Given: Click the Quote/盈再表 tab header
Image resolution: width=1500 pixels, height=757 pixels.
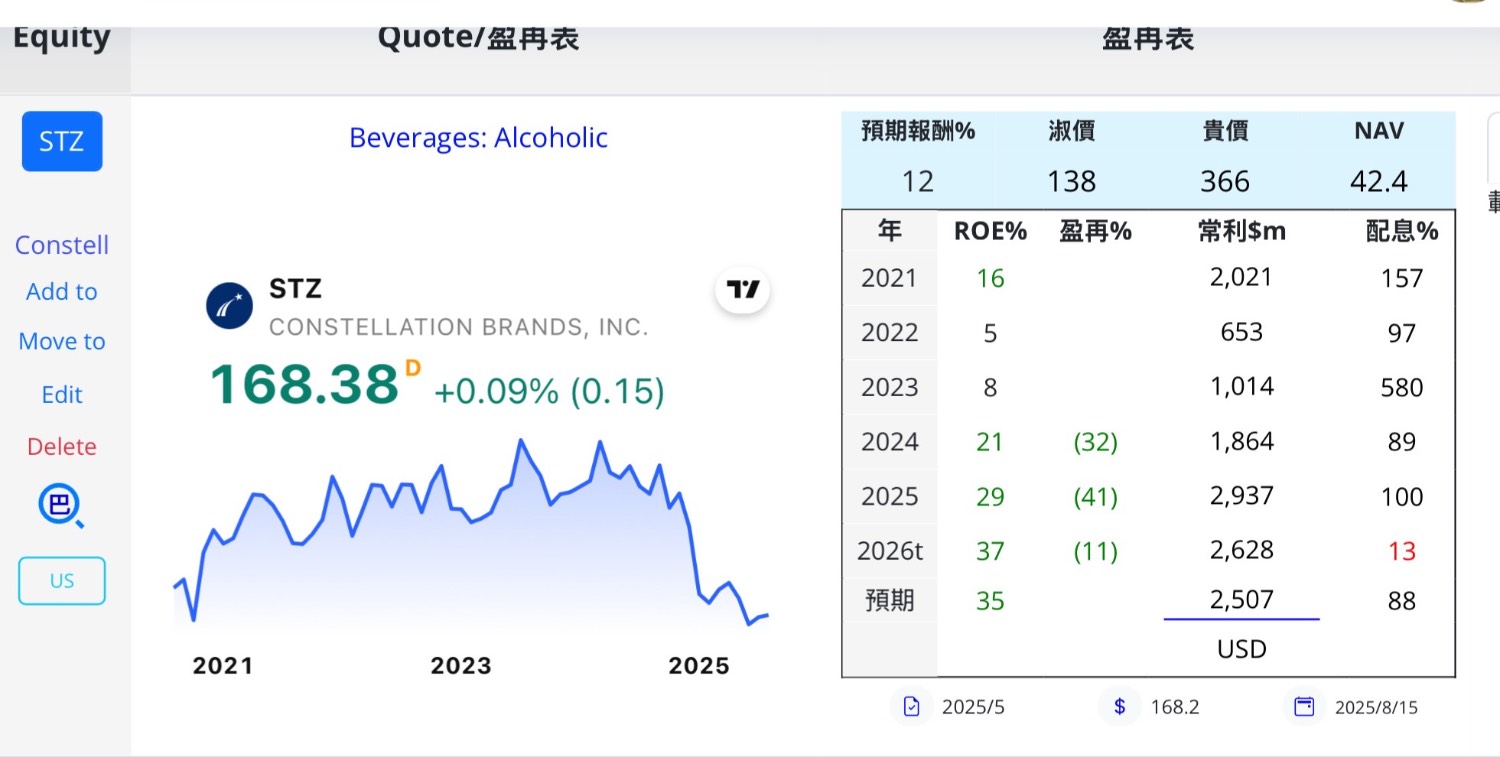Looking at the screenshot, I should coord(478,38).
